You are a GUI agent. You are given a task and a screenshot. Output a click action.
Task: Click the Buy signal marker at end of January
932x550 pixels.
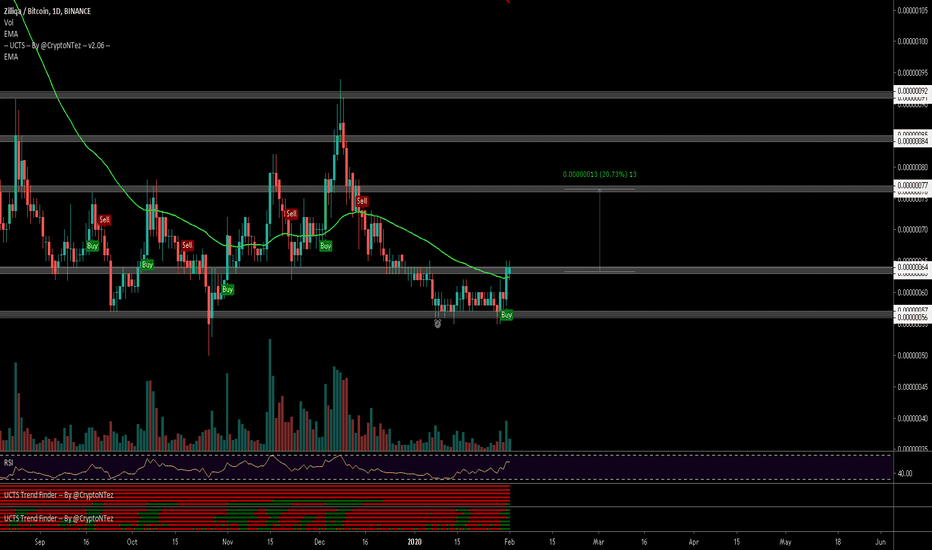pyautogui.click(x=506, y=315)
